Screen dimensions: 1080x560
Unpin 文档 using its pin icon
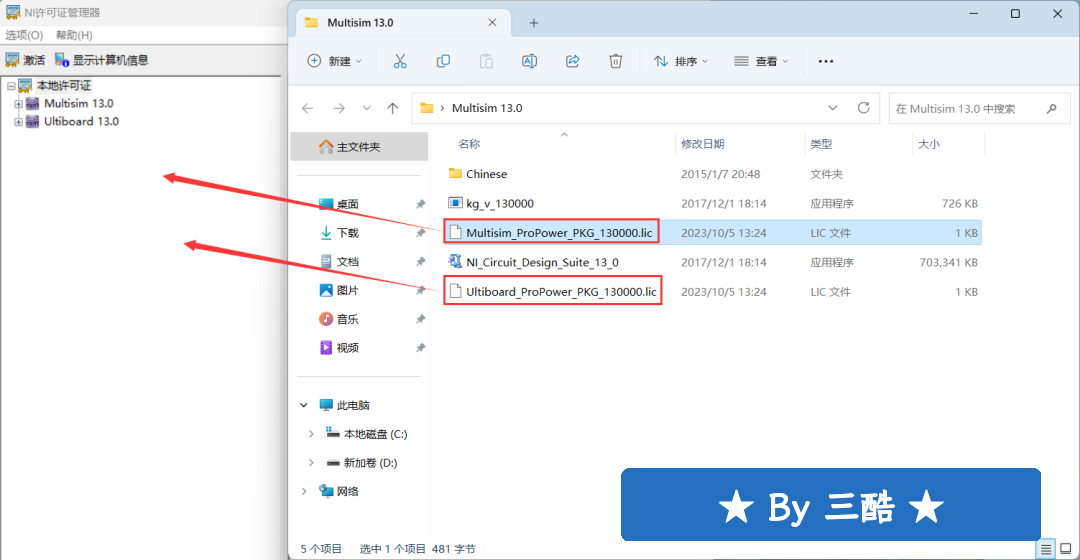[x=420, y=262]
